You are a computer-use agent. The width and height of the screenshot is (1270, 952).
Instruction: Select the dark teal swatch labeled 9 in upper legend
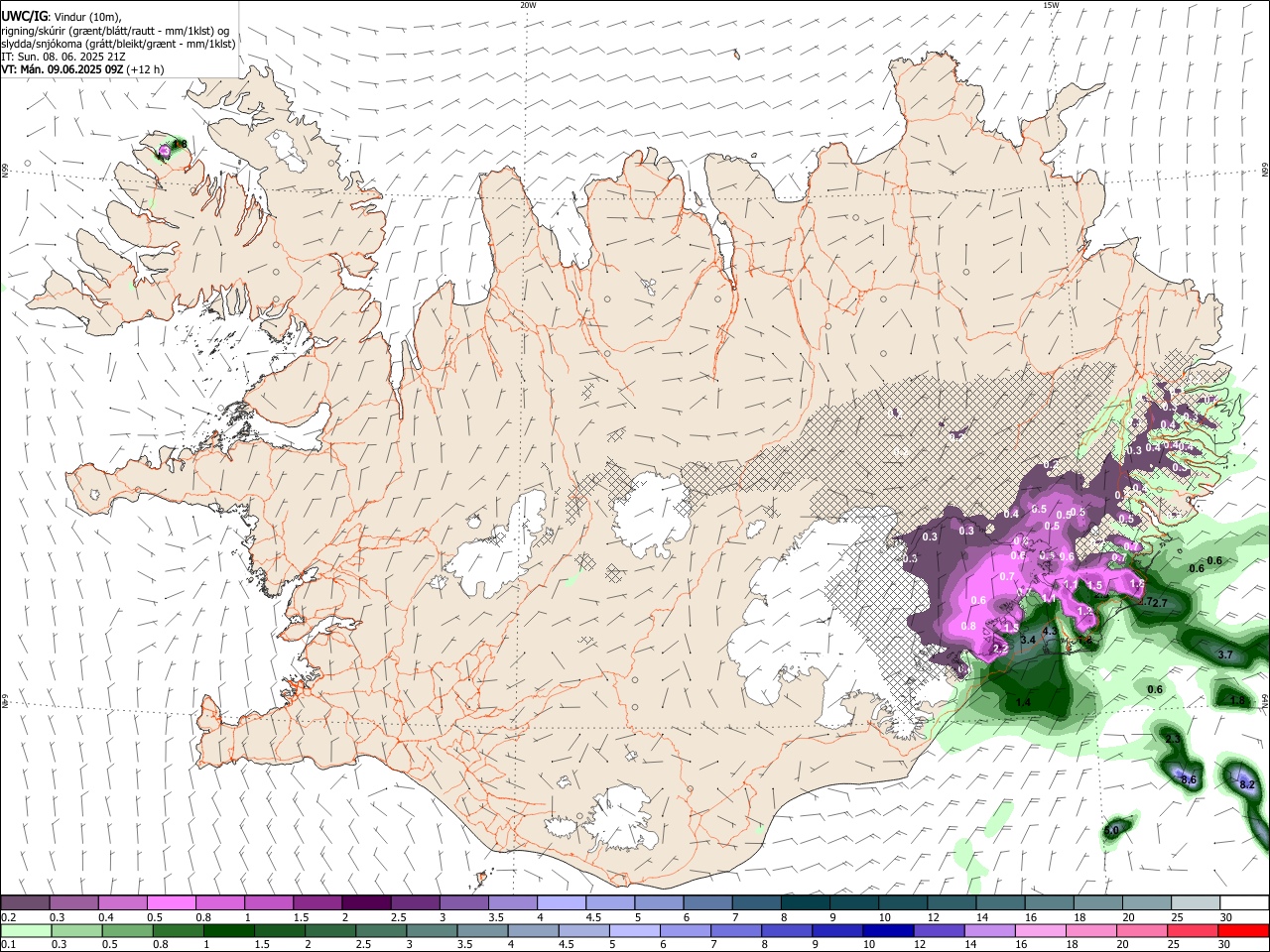[853, 902]
